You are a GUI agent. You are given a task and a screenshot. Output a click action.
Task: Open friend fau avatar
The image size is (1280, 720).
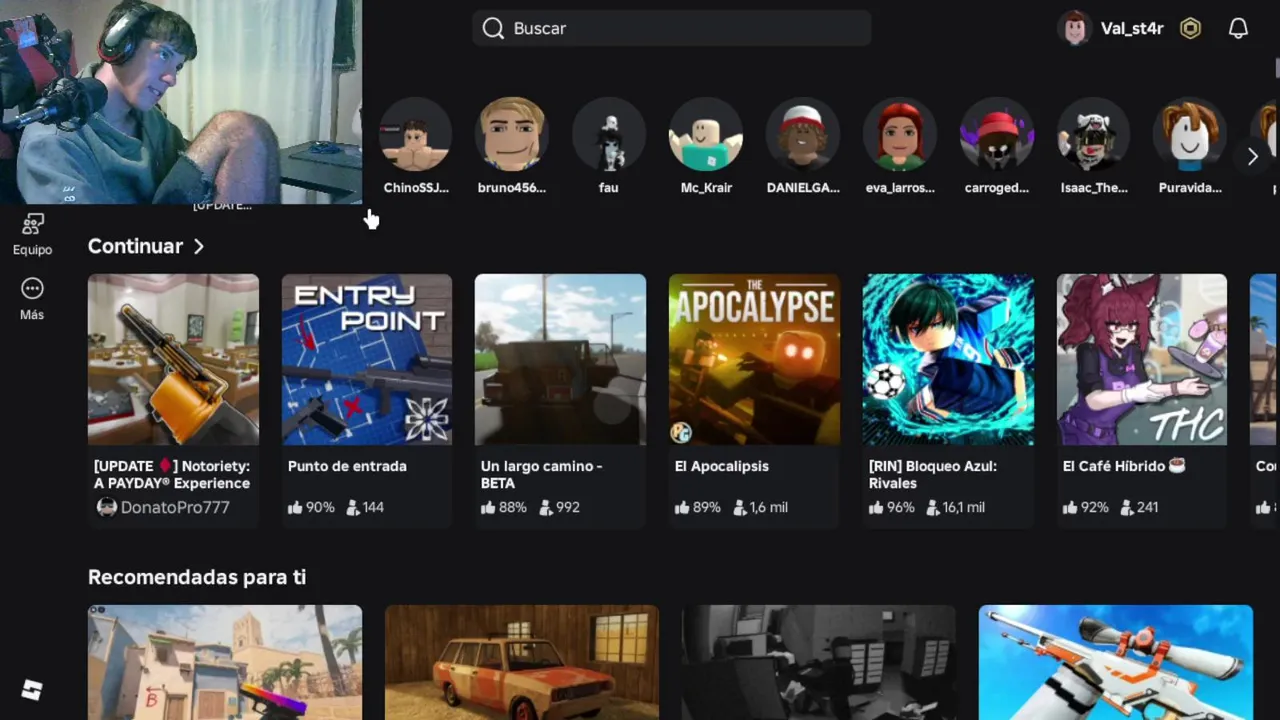[609, 134]
